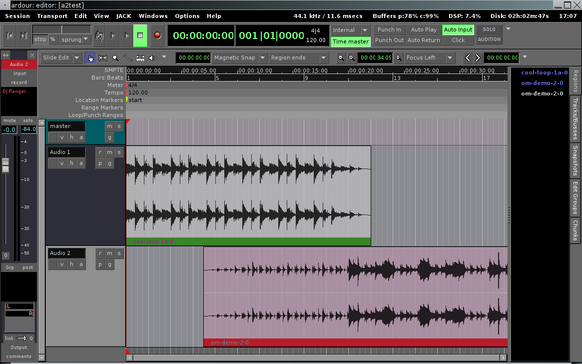Click the mixer strip Input button
Viewport: 582px width, 364px height.
point(19,73)
